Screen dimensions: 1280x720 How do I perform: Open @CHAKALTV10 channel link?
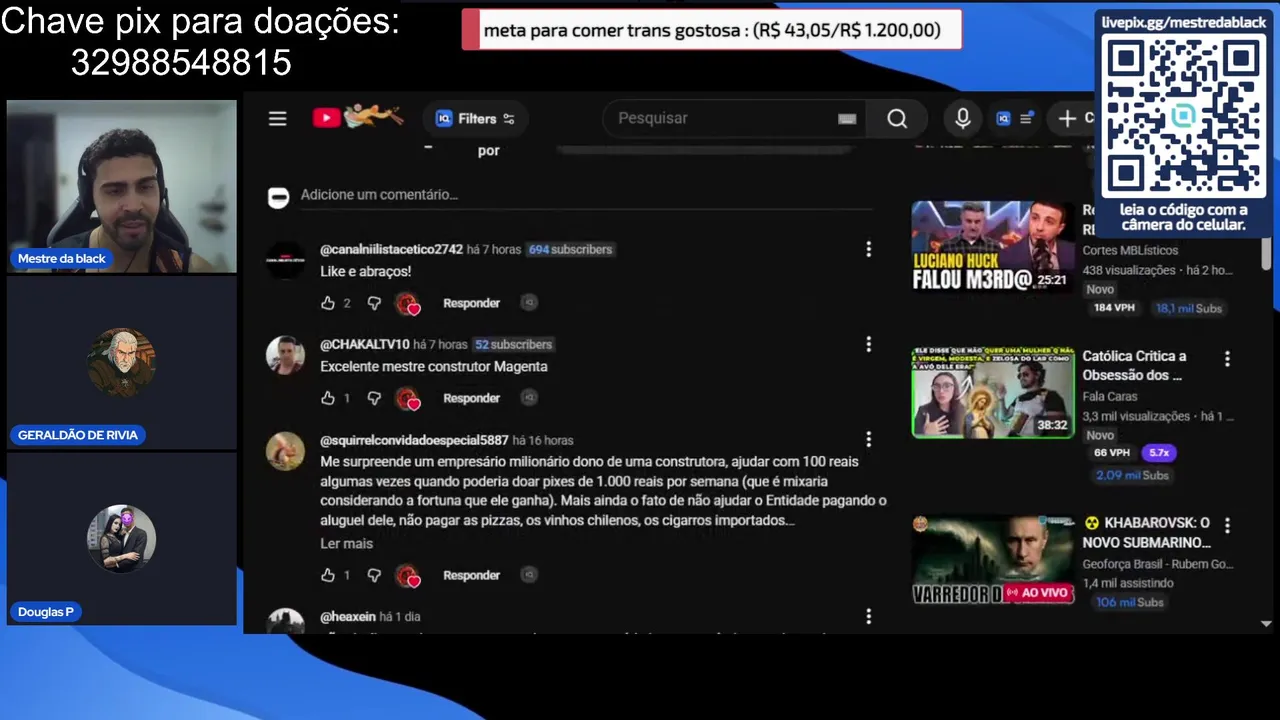364,344
